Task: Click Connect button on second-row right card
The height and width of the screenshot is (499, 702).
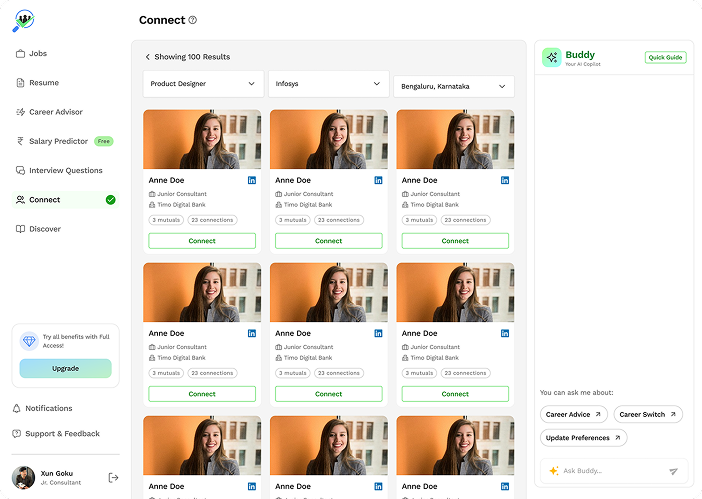Action: click(455, 394)
